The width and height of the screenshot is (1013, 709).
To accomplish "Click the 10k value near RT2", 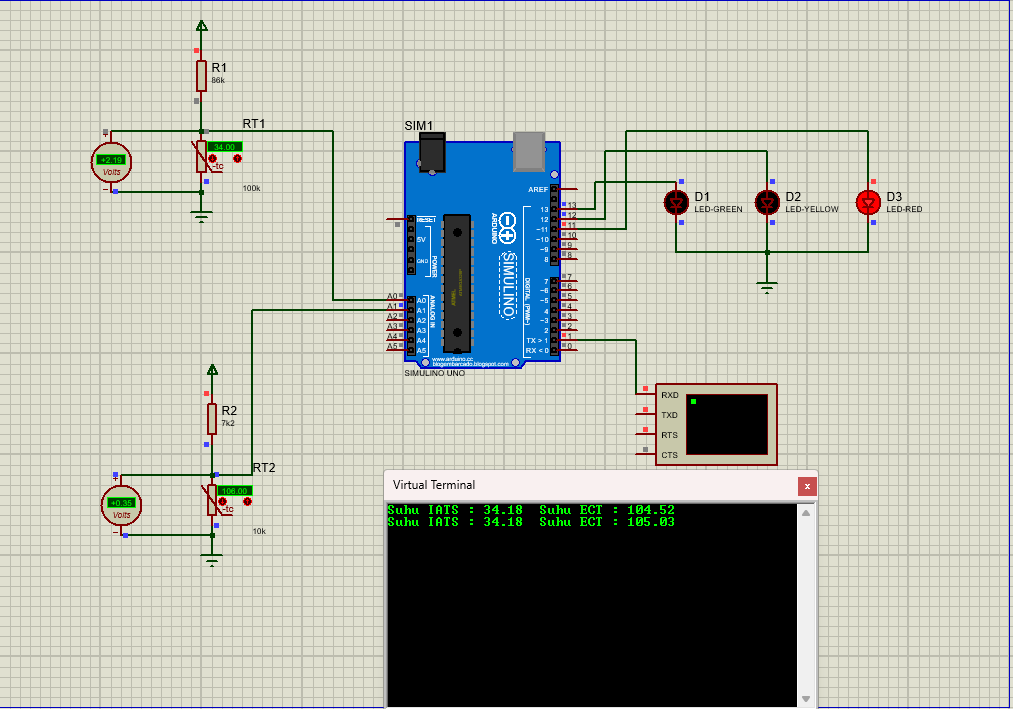I will click(259, 531).
